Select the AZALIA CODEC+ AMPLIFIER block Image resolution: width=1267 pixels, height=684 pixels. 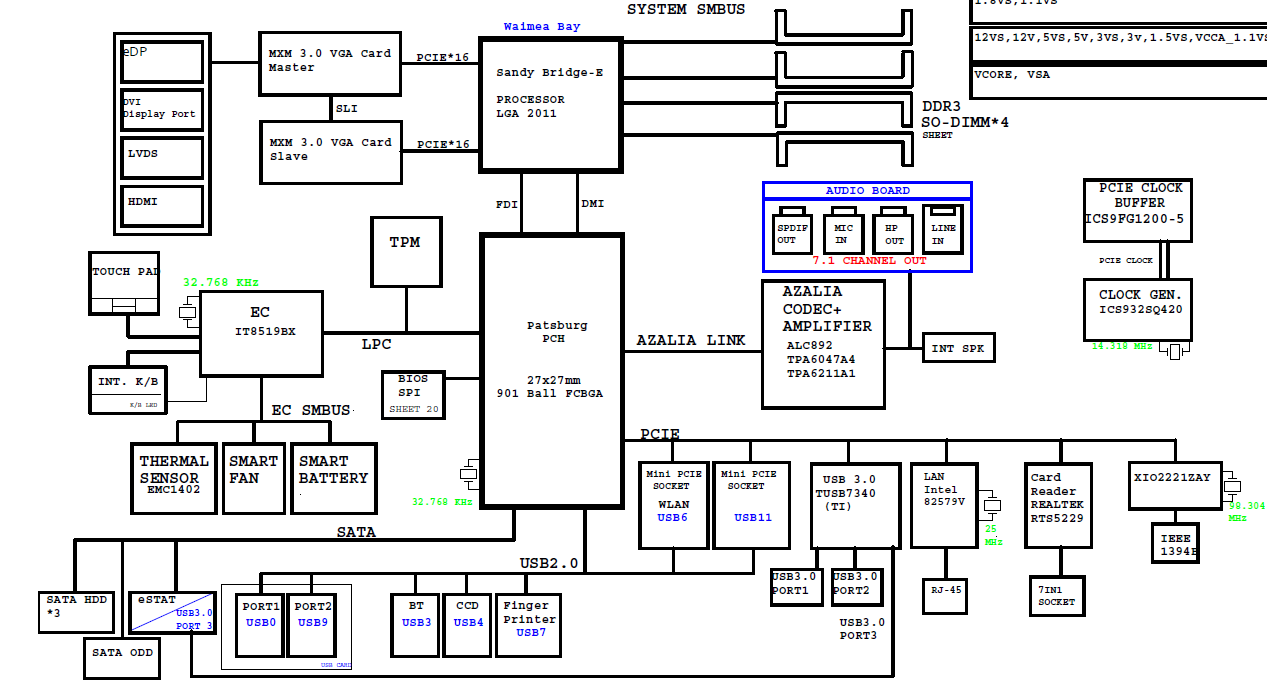click(823, 344)
